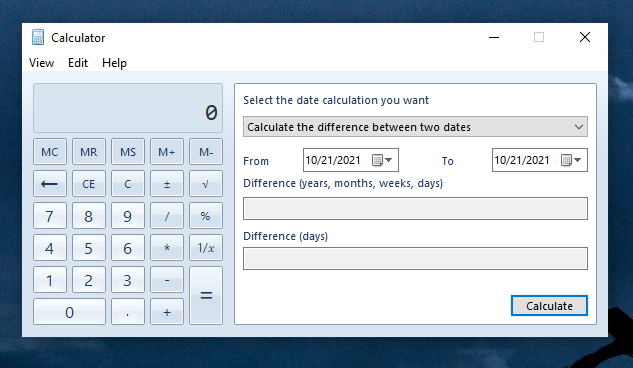Open the Help menu
Screen dimensions: 633x368
coord(114,63)
